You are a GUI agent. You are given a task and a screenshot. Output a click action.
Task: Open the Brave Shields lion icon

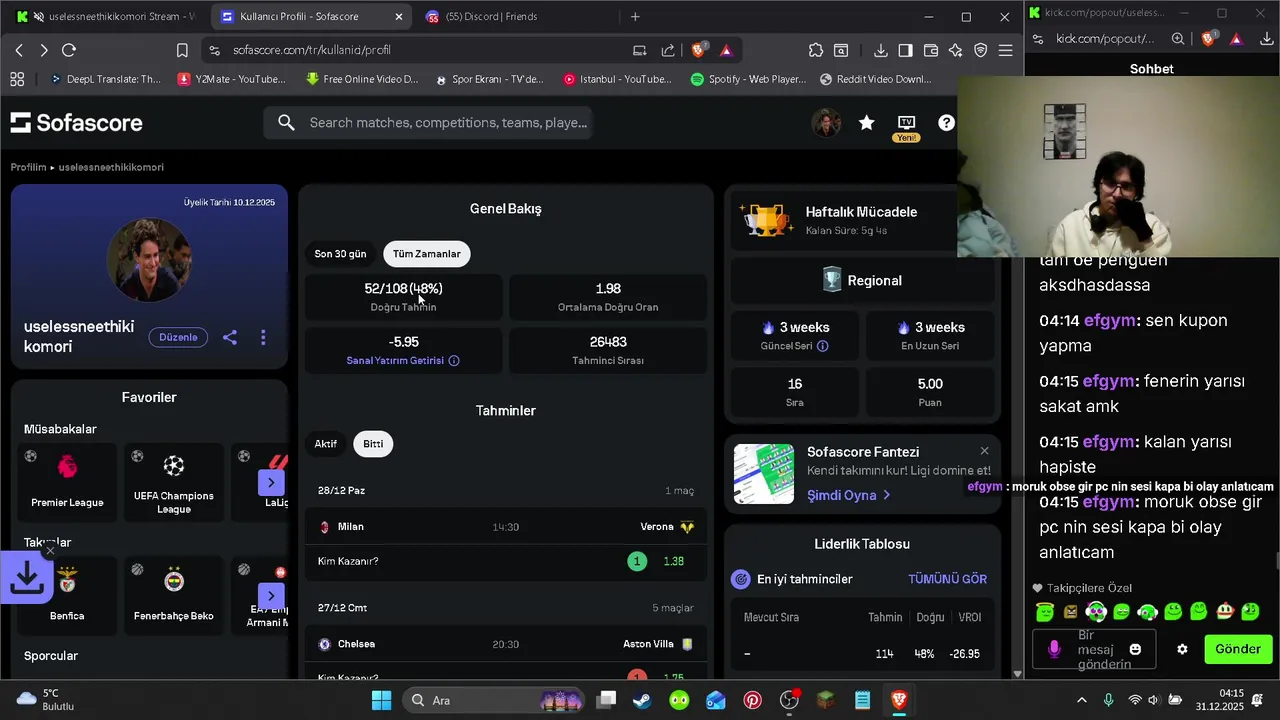pyautogui.click(x=699, y=50)
